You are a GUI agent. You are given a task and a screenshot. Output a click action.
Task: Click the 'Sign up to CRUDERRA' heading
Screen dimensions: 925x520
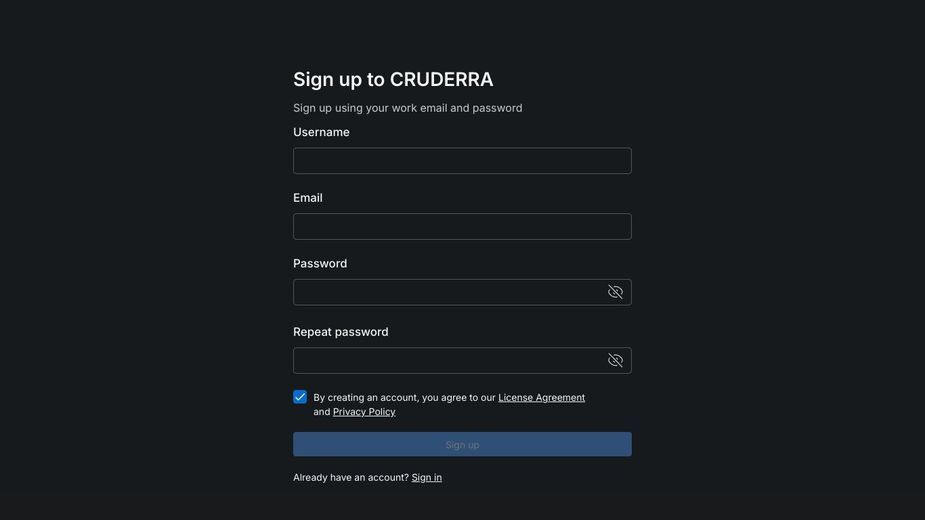pos(393,79)
